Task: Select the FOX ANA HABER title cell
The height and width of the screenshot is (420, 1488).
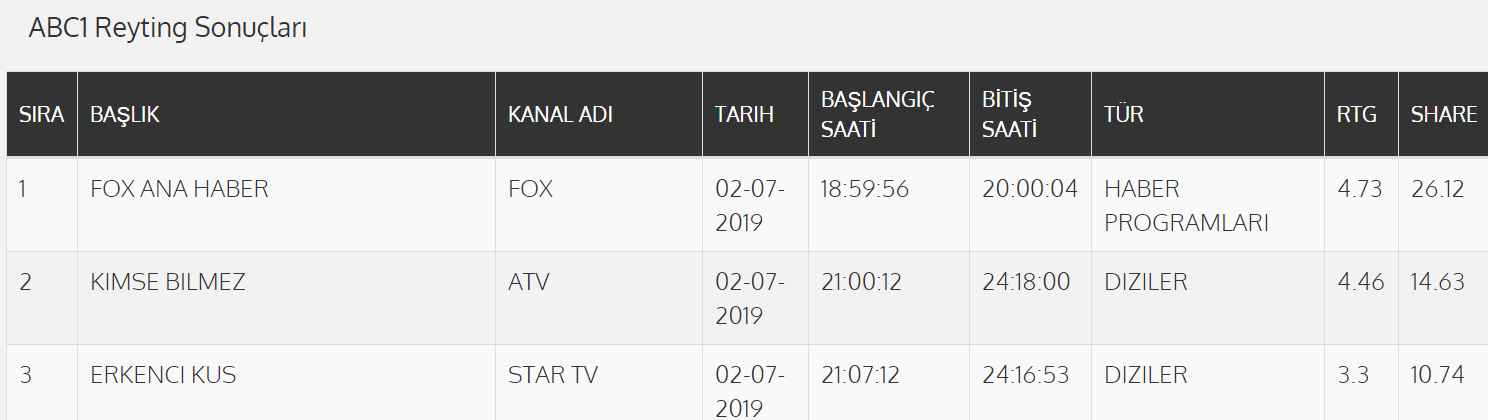Action: pyautogui.click(x=179, y=189)
